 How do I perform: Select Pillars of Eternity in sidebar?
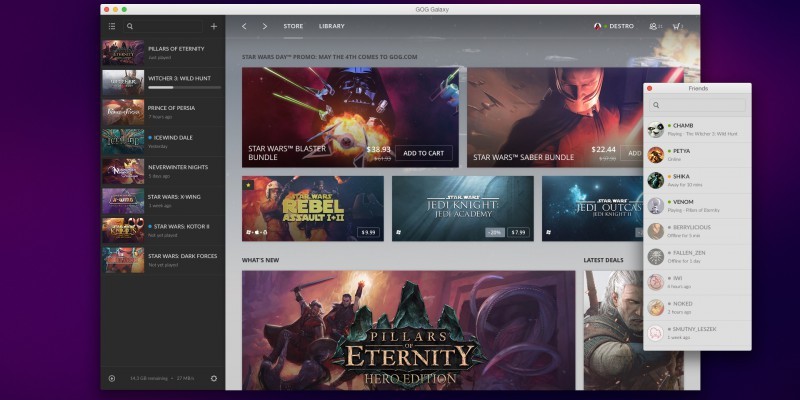[163, 53]
